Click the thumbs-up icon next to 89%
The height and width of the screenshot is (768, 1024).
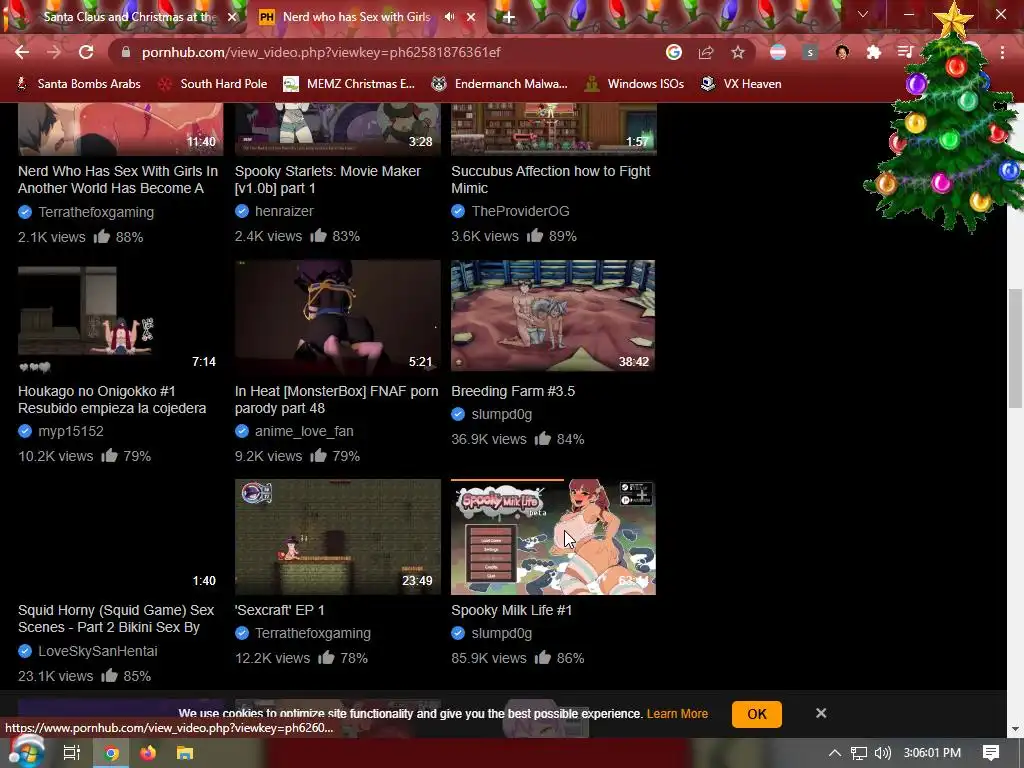535,235
